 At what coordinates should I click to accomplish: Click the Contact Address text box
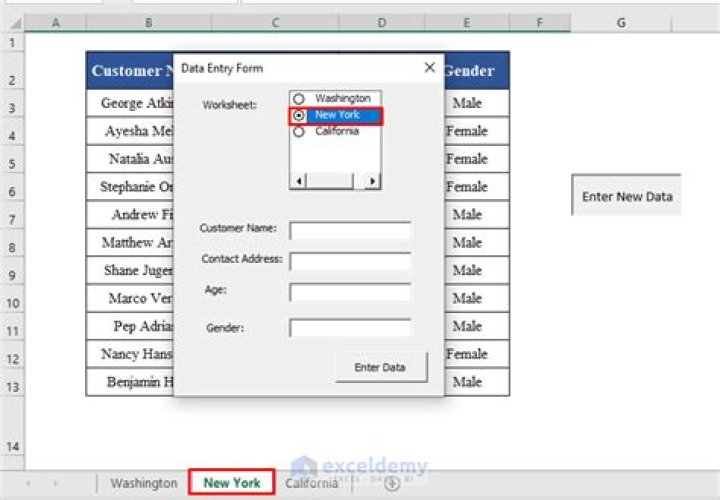[350, 261]
